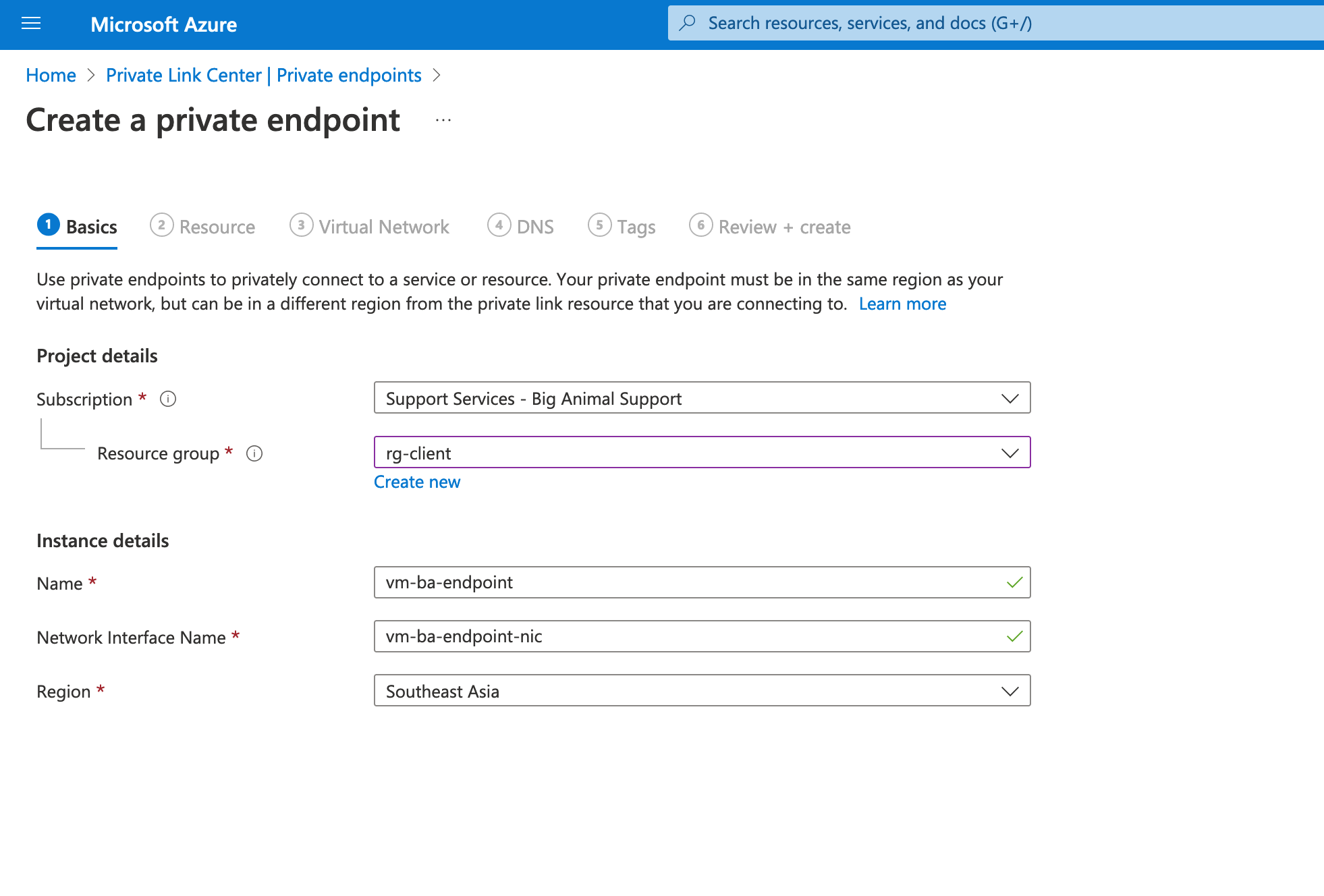Open the DNS tab

pyautogui.click(x=520, y=227)
